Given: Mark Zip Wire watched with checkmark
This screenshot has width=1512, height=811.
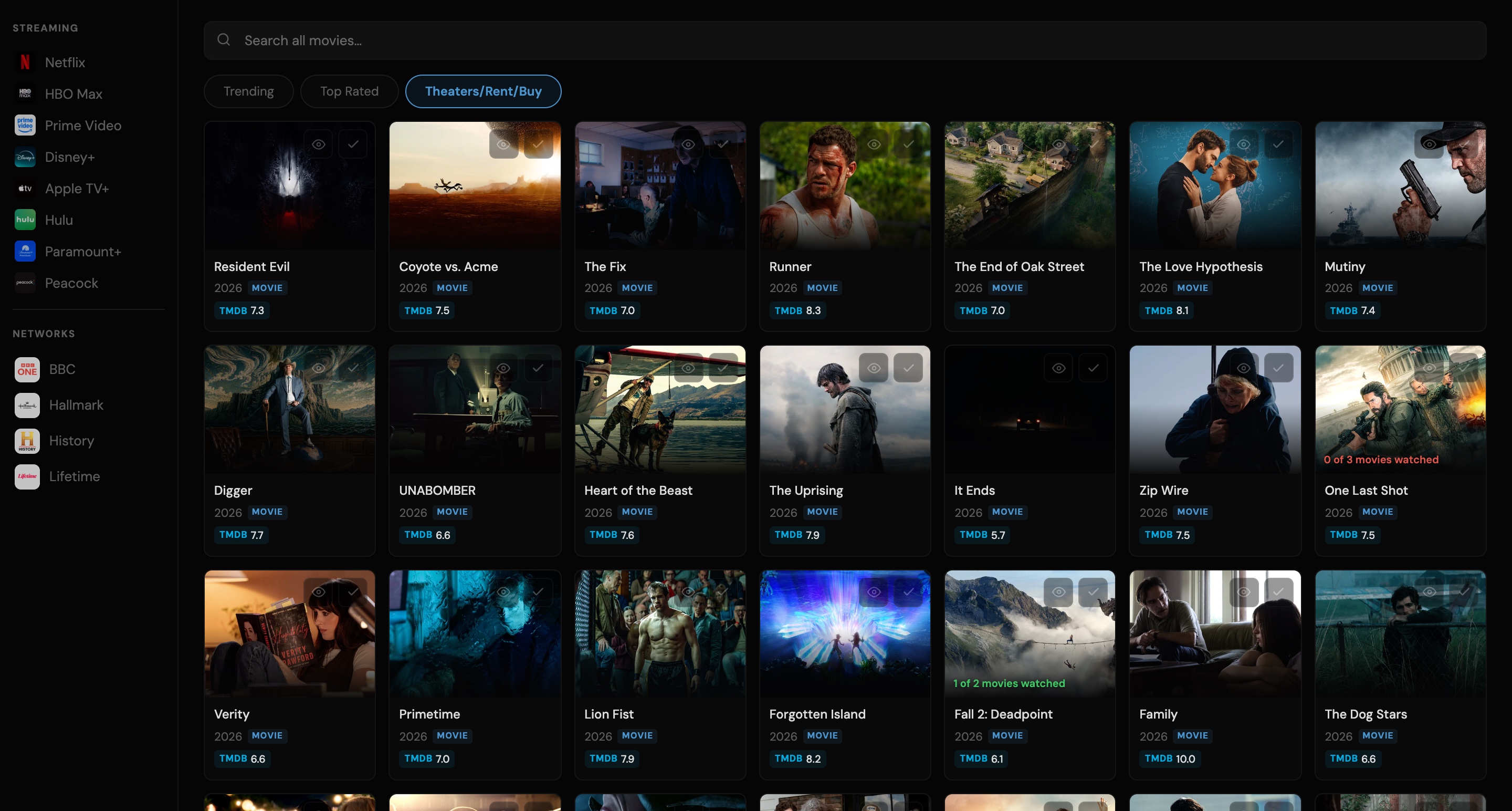Looking at the screenshot, I should click(x=1278, y=368).
